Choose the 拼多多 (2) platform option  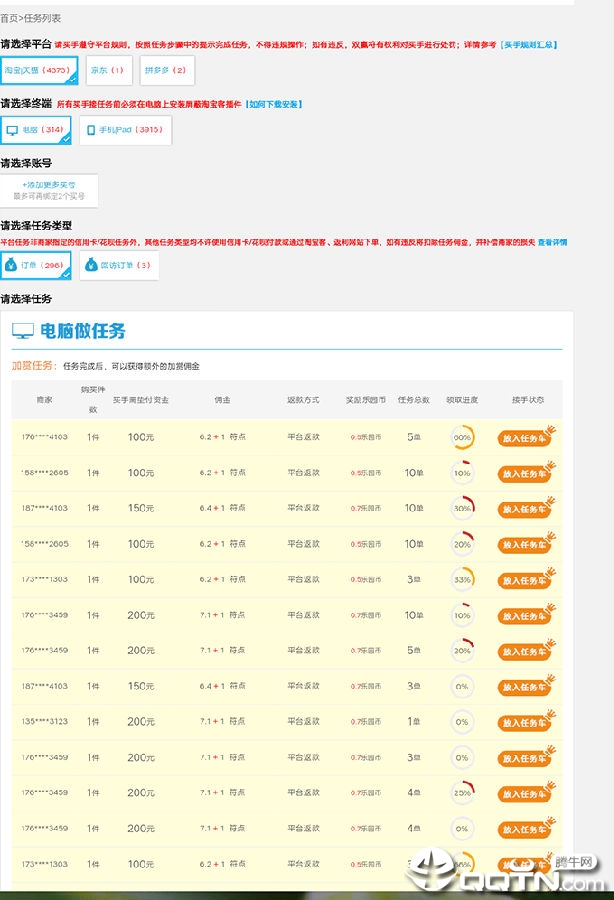tap(167, 70)
